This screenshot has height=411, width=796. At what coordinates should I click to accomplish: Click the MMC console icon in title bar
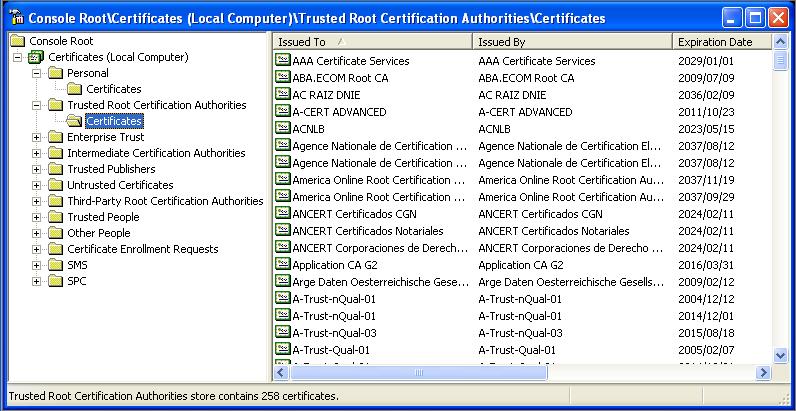[x=17, y=19]
